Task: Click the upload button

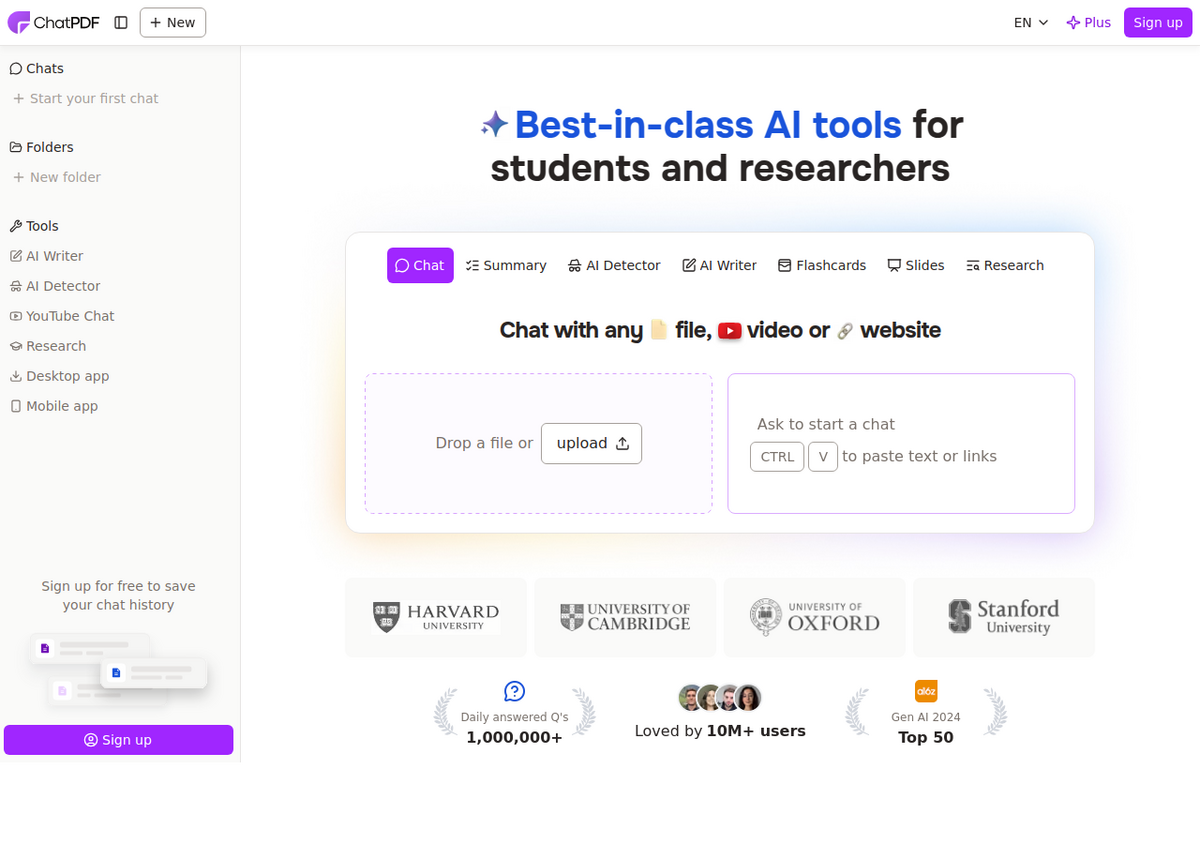Action: tap(591, 443)
